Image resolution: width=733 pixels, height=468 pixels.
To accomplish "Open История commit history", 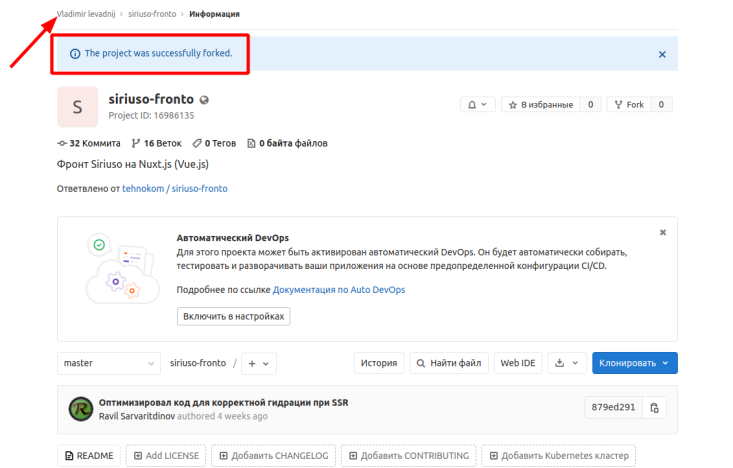I will 379,363.
